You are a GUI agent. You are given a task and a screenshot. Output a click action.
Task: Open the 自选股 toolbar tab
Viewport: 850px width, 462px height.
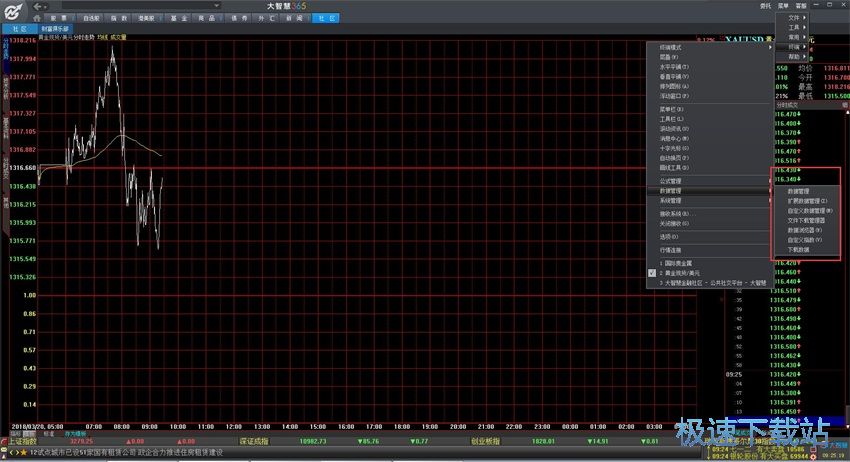pyautogui.click(x=91, y=18)
